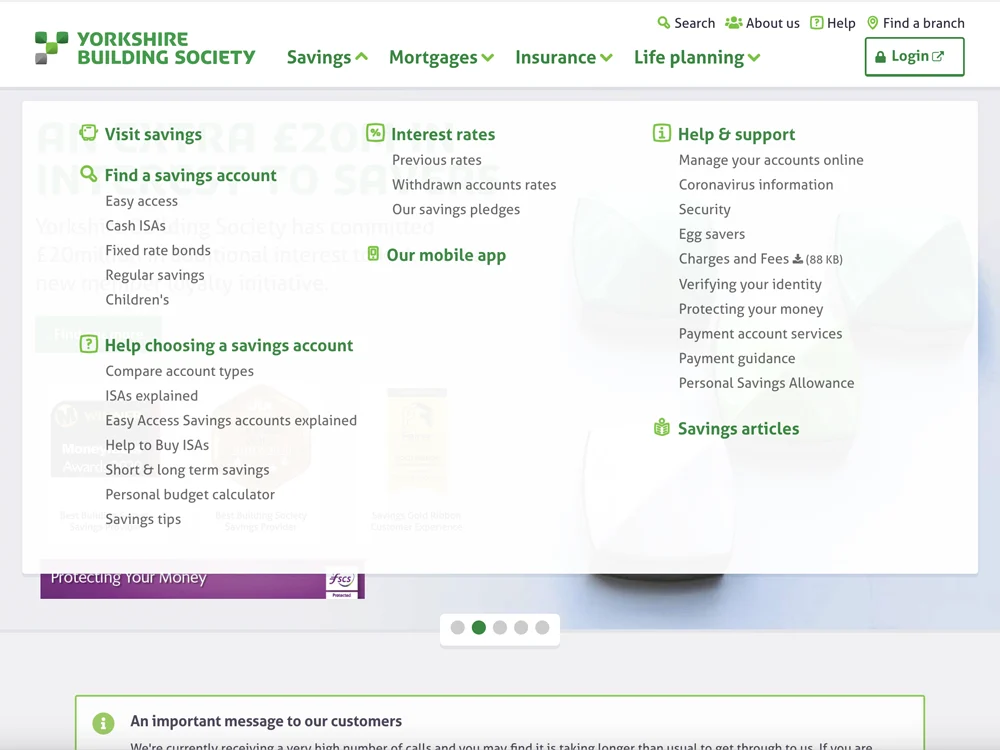Open Children's savings link

coord(137,300)
